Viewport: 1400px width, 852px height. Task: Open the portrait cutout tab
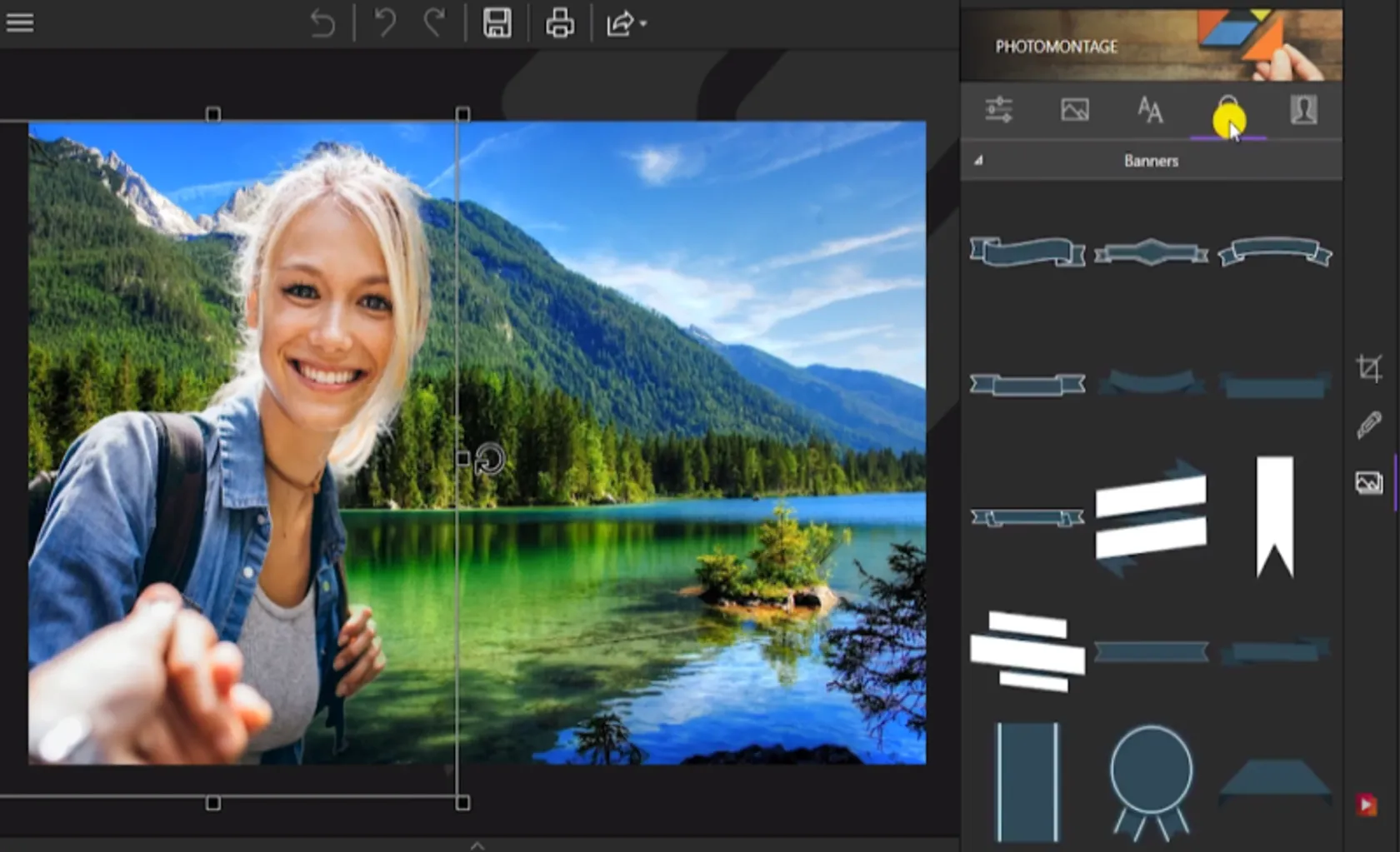click(1303, 110)
